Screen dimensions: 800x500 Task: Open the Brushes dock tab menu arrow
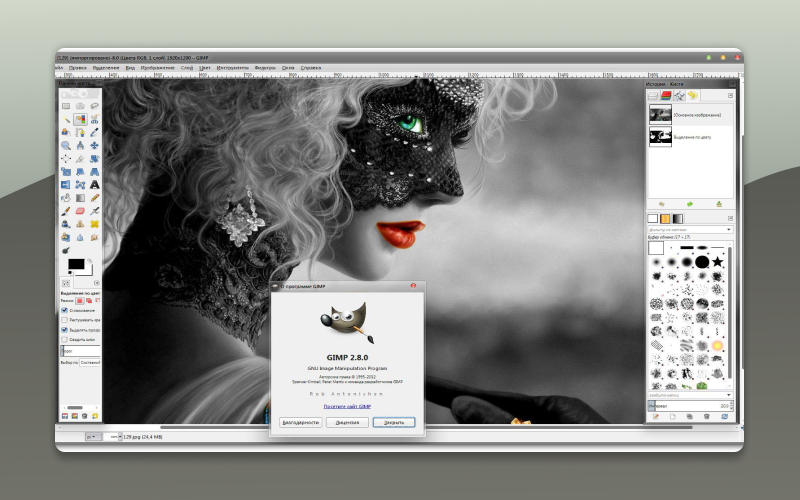730,218
